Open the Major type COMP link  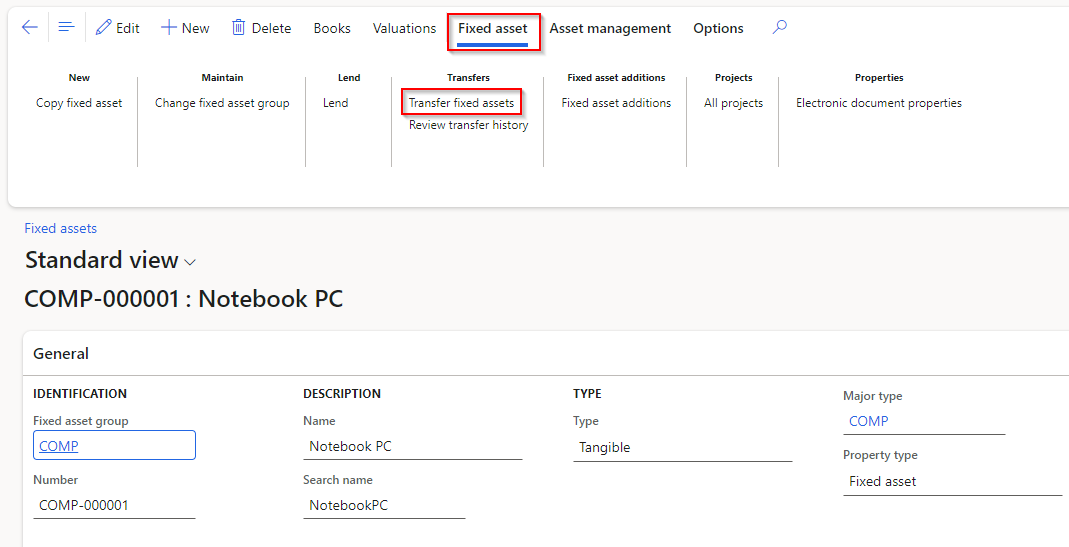coord(869,422)
